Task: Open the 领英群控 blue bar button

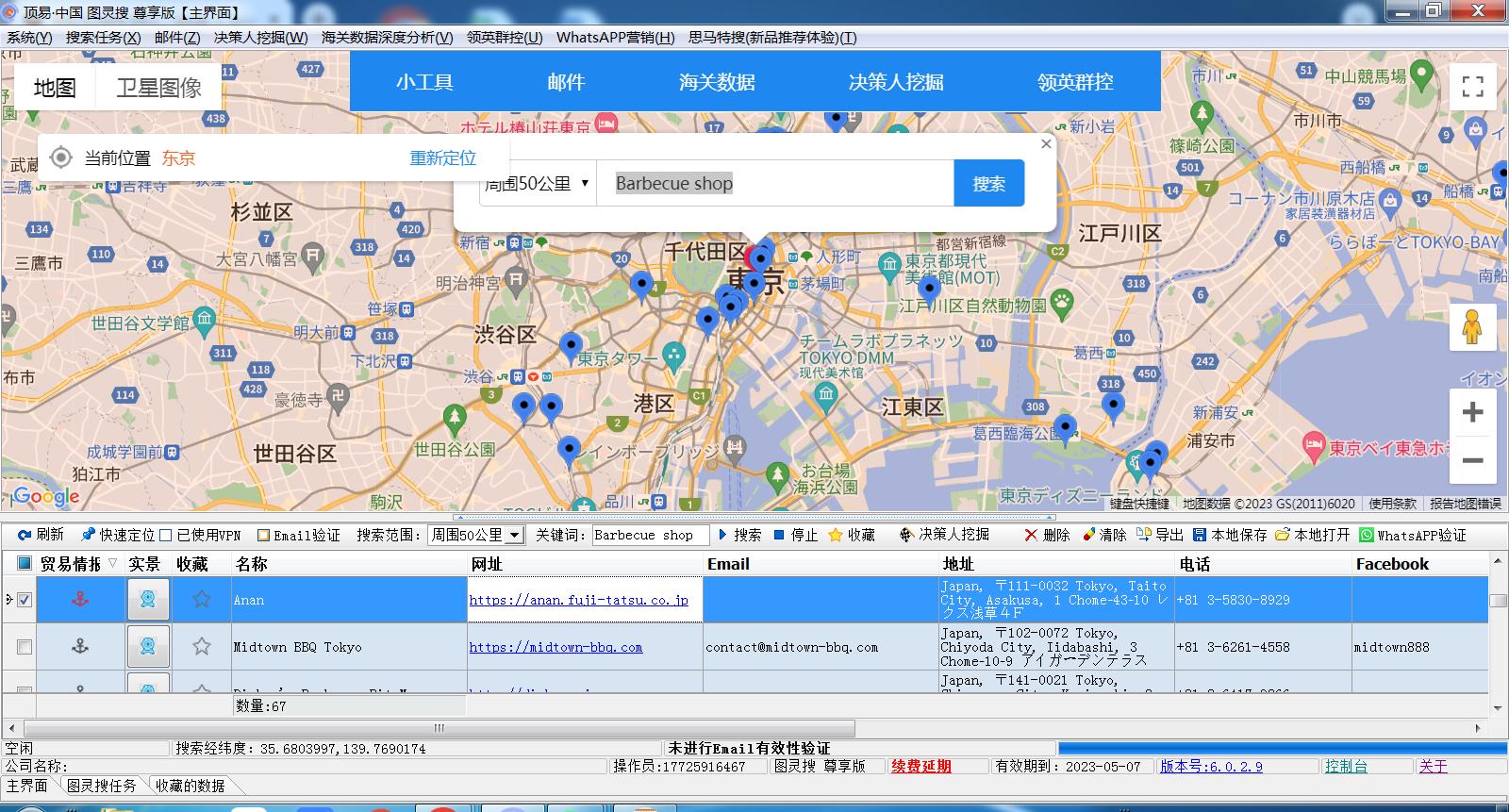Action: (1075, 82)
